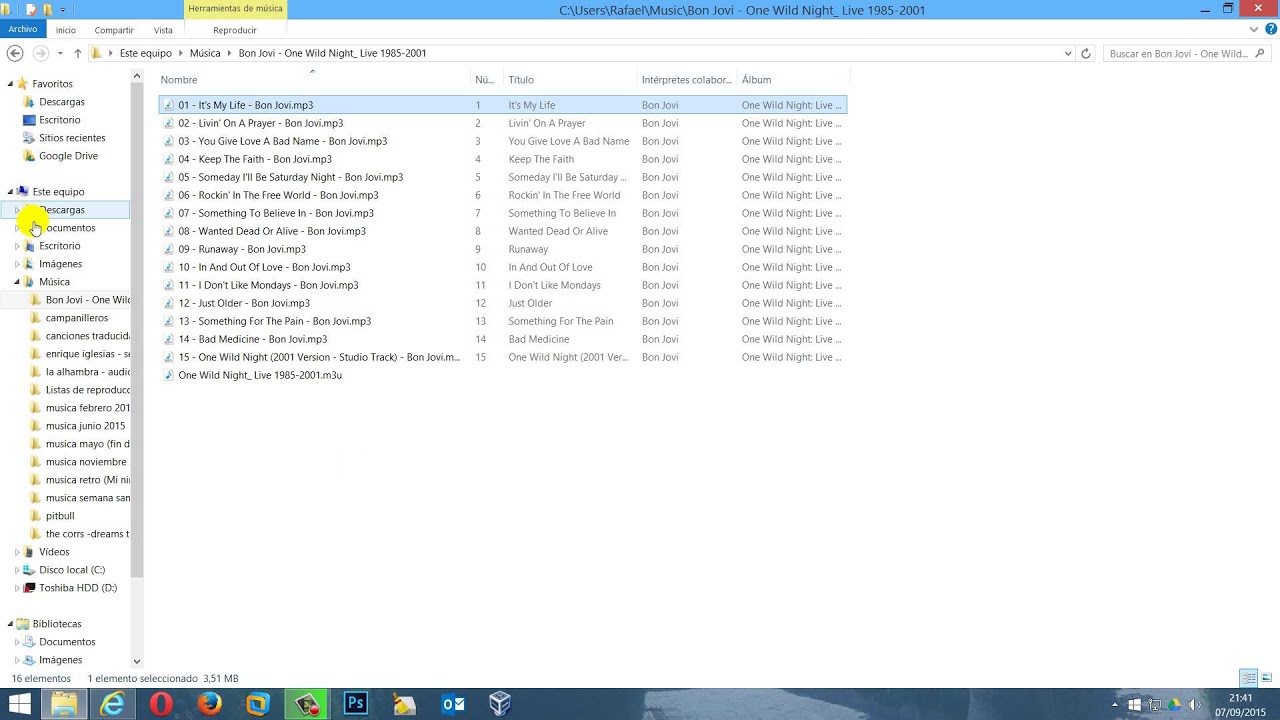The width and height of the screenshot is (1280, 720).
Task: Collapse the Este equipo tree node
Action: [11, 192]
